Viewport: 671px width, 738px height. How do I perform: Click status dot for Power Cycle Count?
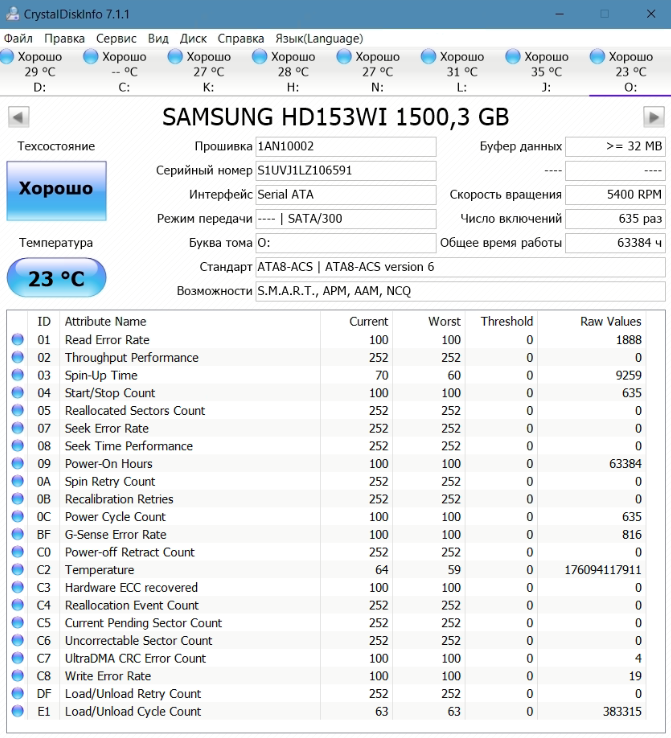click(x=18, y=516)
